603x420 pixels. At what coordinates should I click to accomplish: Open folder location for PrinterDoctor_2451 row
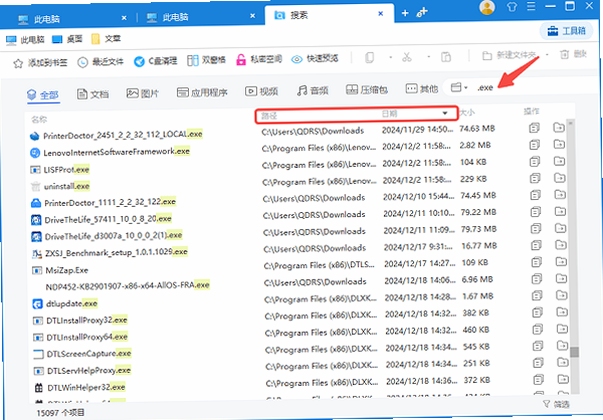(x=559, y=127)
